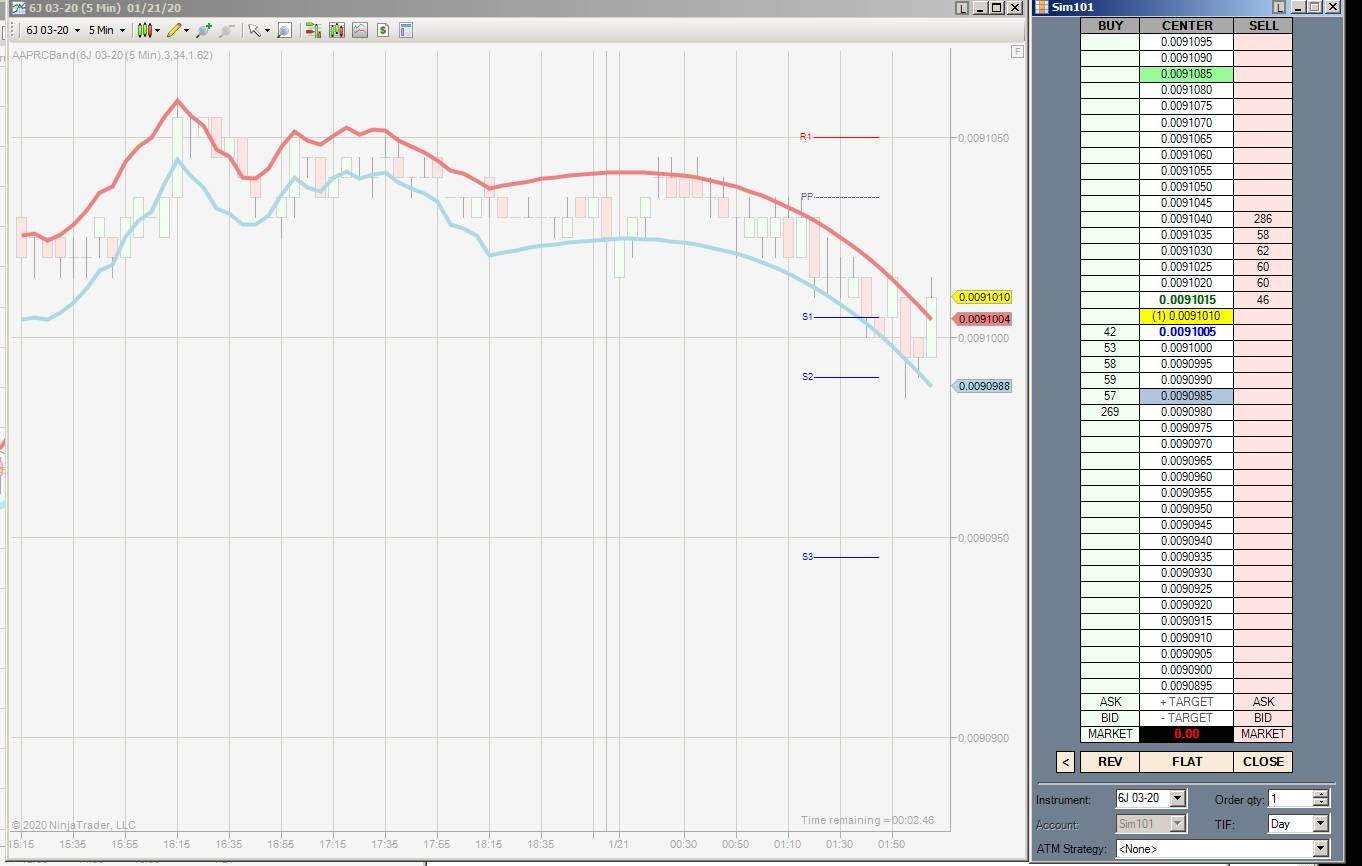The image size is (1362, 866).
Task: Click the buy size 42 cell
Action: coord(1110,332)
